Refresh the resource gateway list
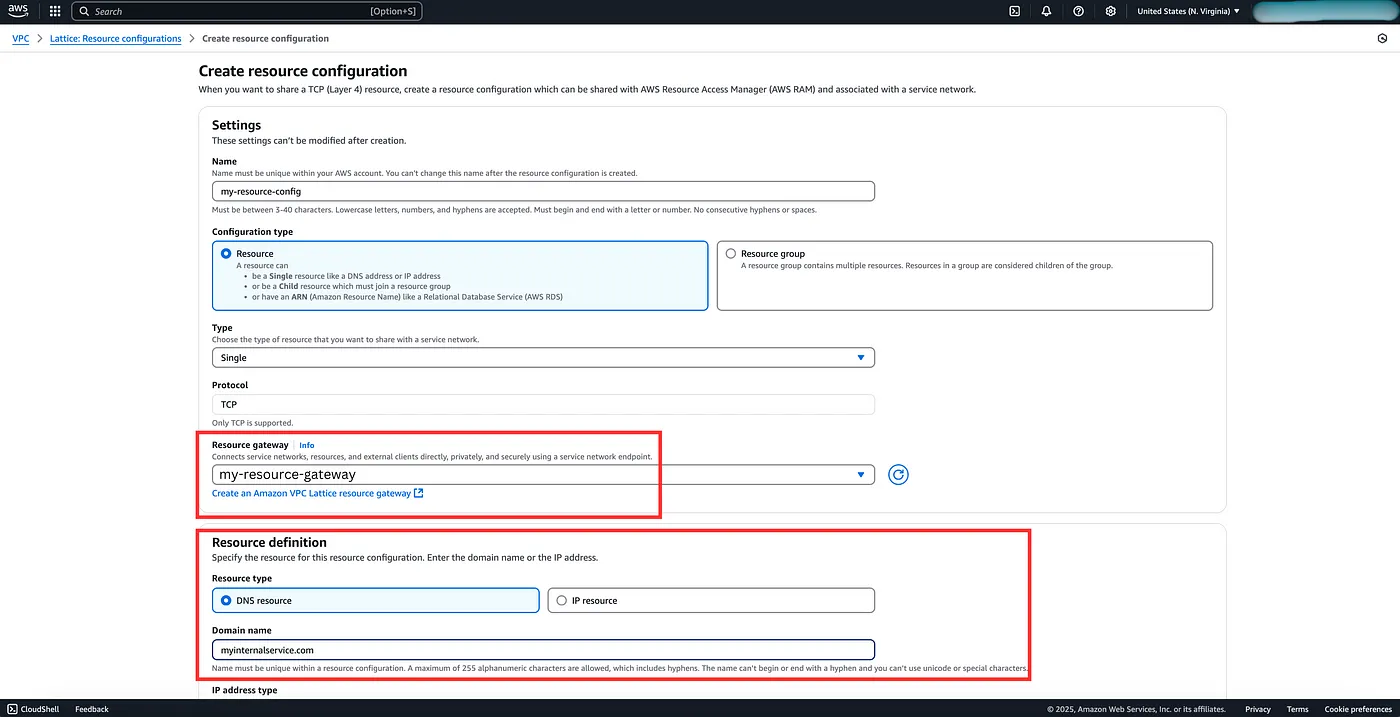 tap(898, 475)
